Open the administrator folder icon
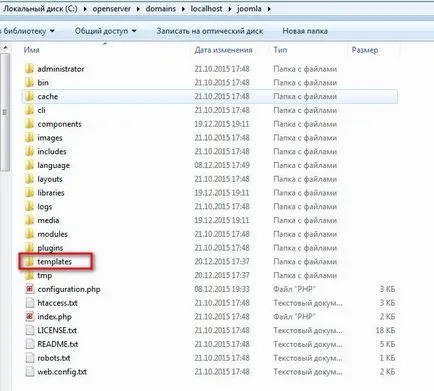 tap(29, 69)
